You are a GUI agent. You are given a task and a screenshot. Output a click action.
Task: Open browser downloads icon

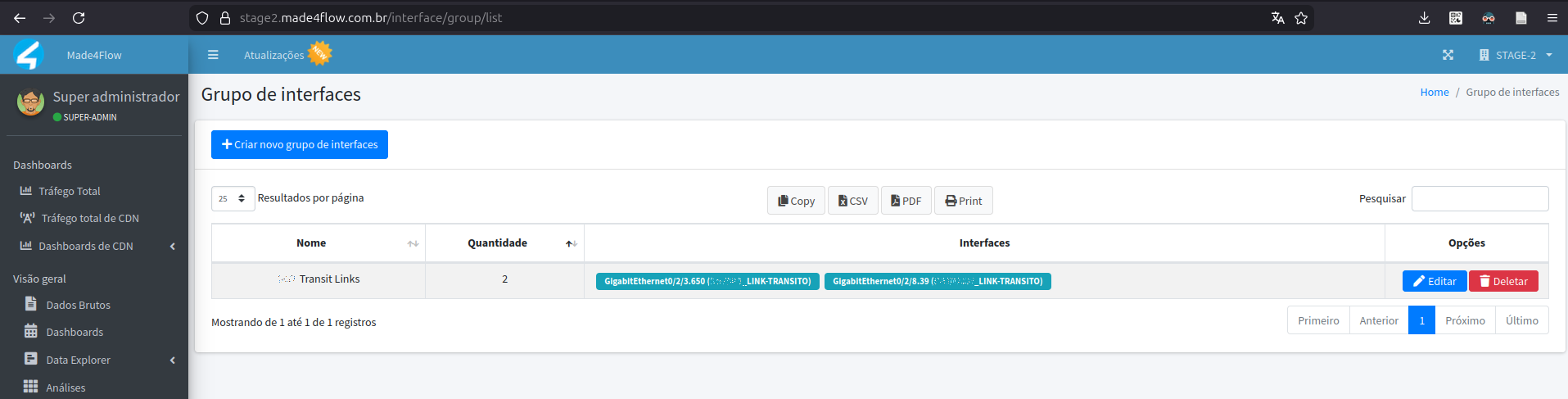[x=1424, y=18]
